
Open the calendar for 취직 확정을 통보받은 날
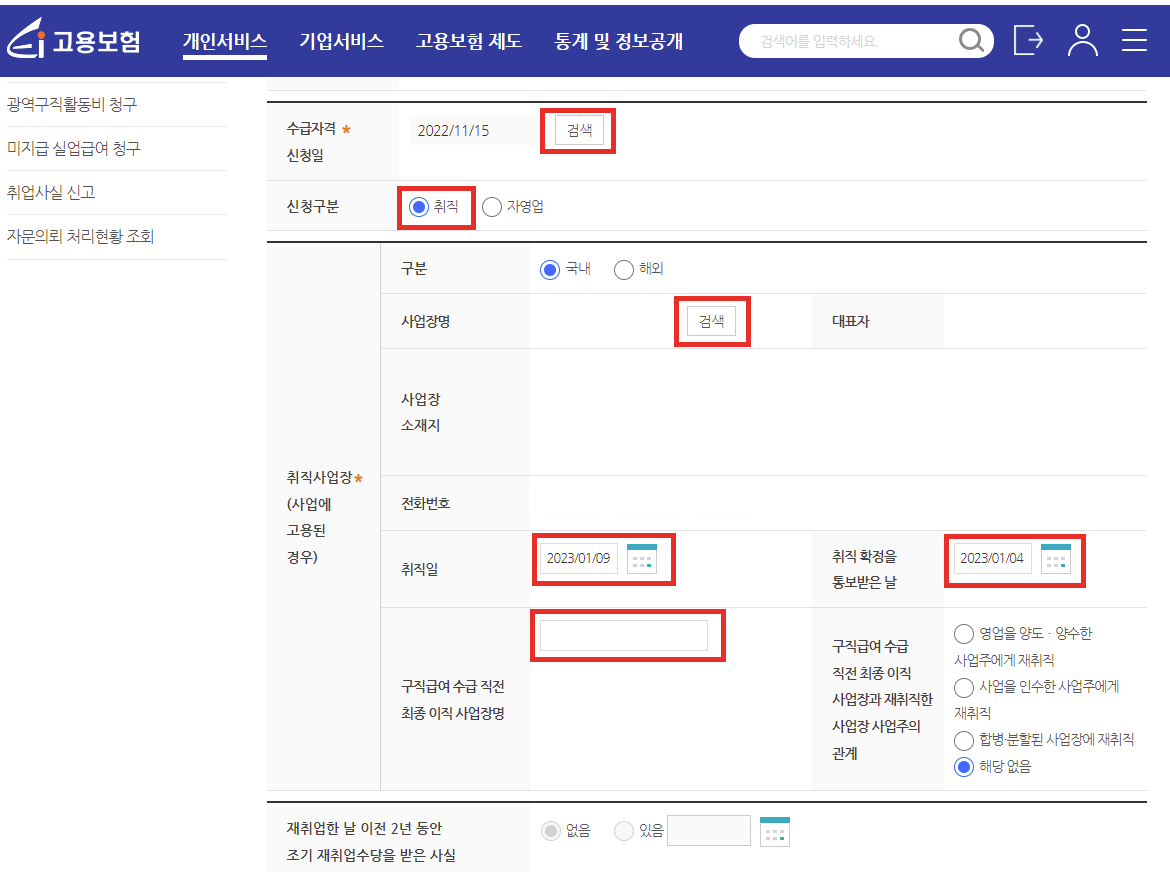coord(1060,558)
